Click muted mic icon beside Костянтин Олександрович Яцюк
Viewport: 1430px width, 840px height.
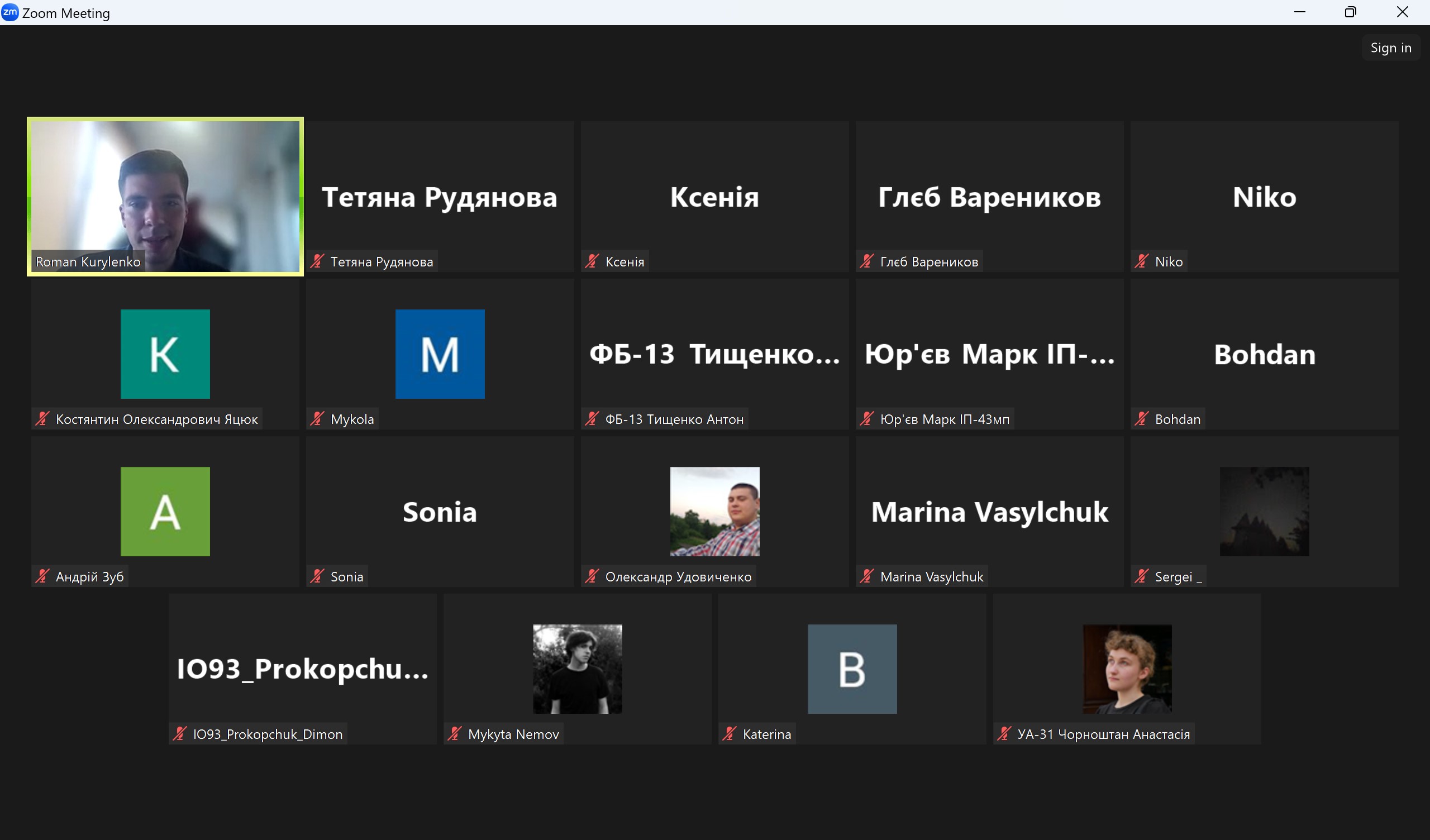tap(42, 419)
